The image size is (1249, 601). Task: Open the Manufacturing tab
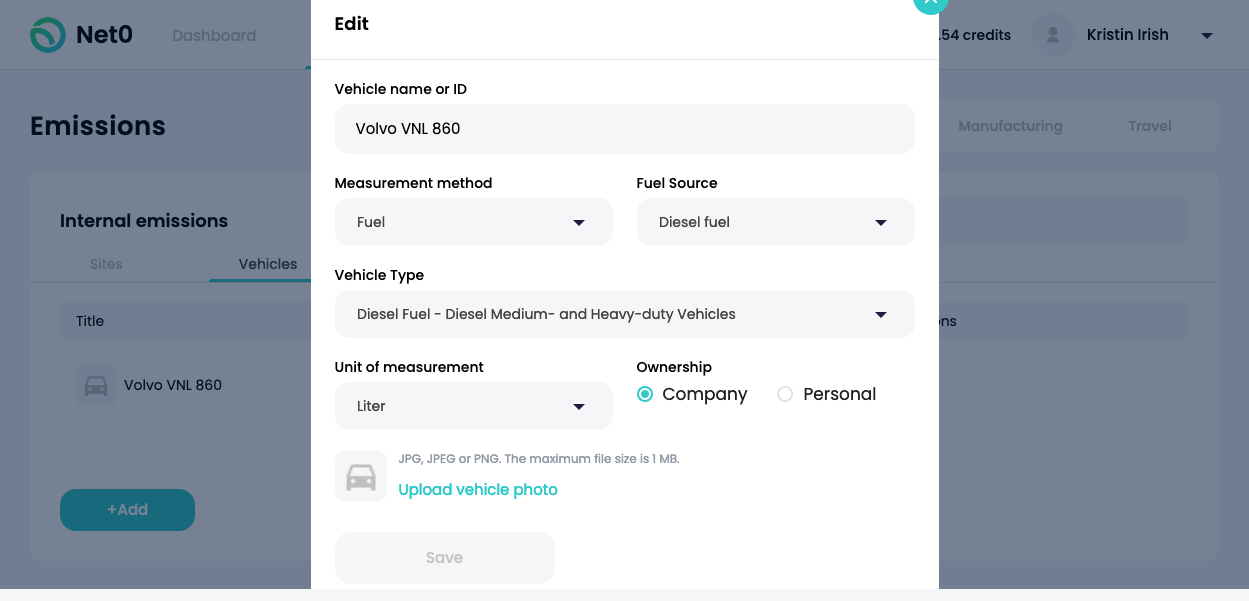(1010, 126)
